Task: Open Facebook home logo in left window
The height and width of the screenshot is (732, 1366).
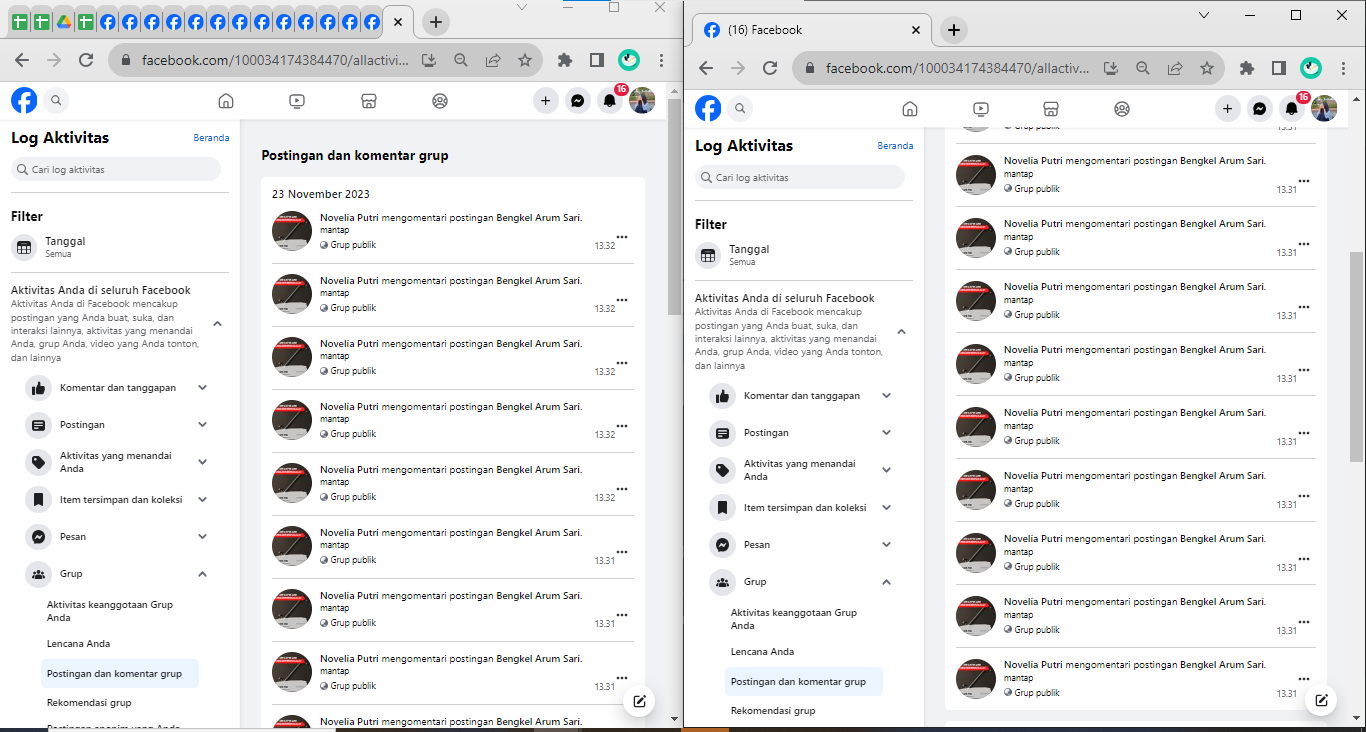Action: tap(24, 100)
